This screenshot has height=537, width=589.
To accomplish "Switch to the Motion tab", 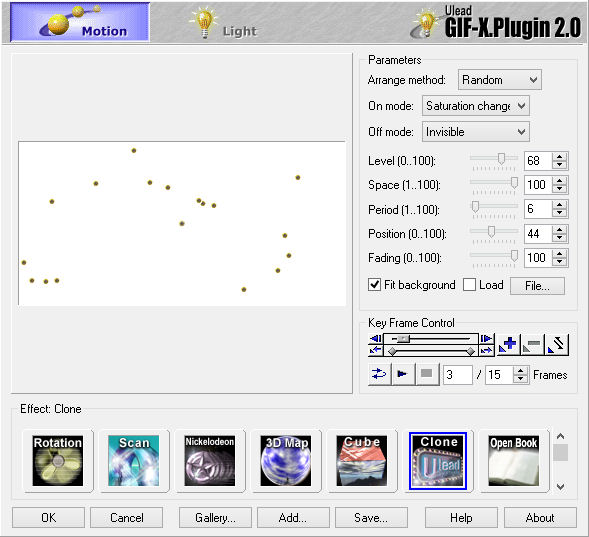I will pos(80,22).
